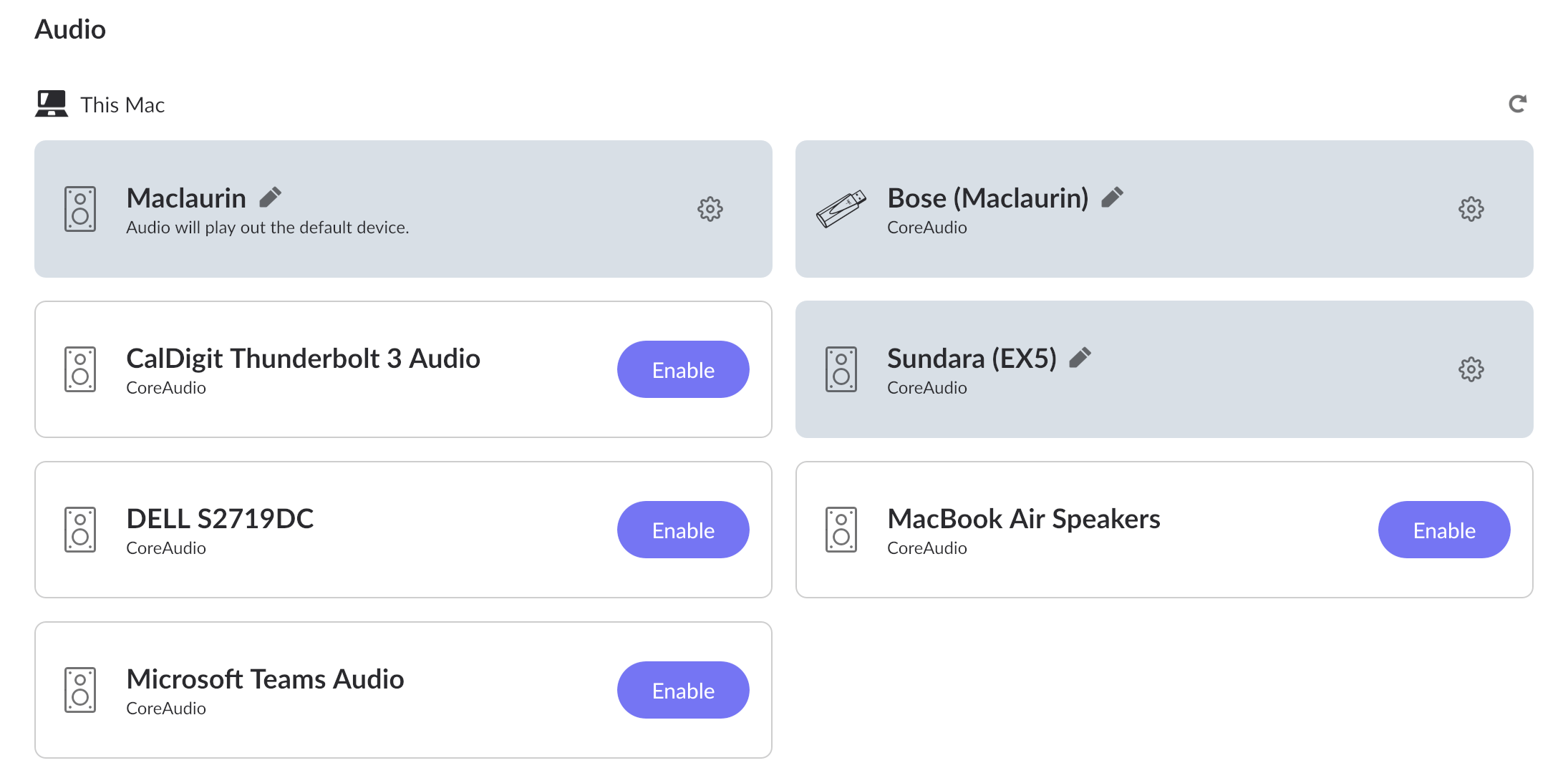Click pencil icon beside Sundara (EX5)
Viewport: 1568px width, 783px height.
[1080, 357]
